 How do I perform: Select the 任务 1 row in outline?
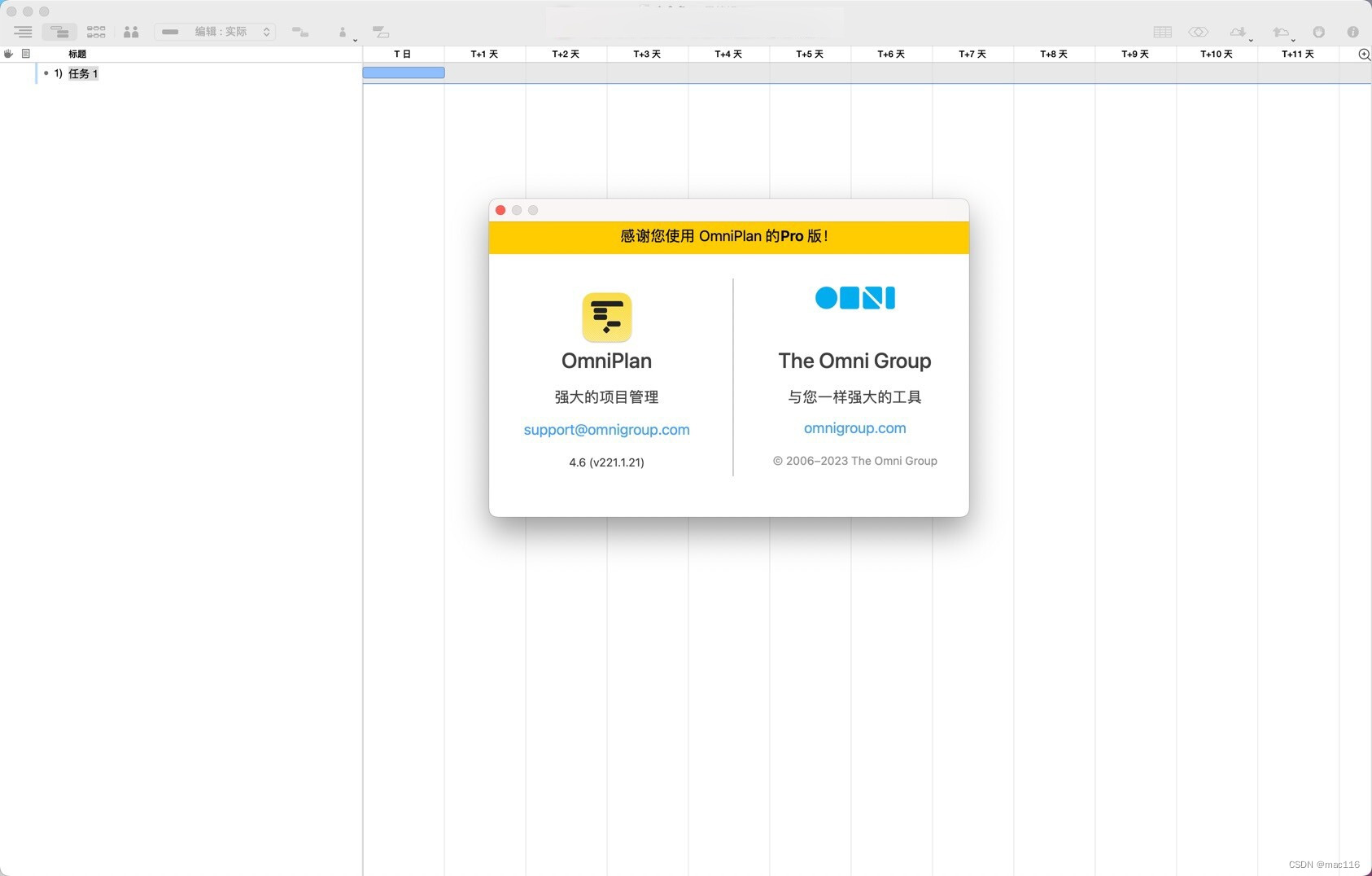[181, 73]
